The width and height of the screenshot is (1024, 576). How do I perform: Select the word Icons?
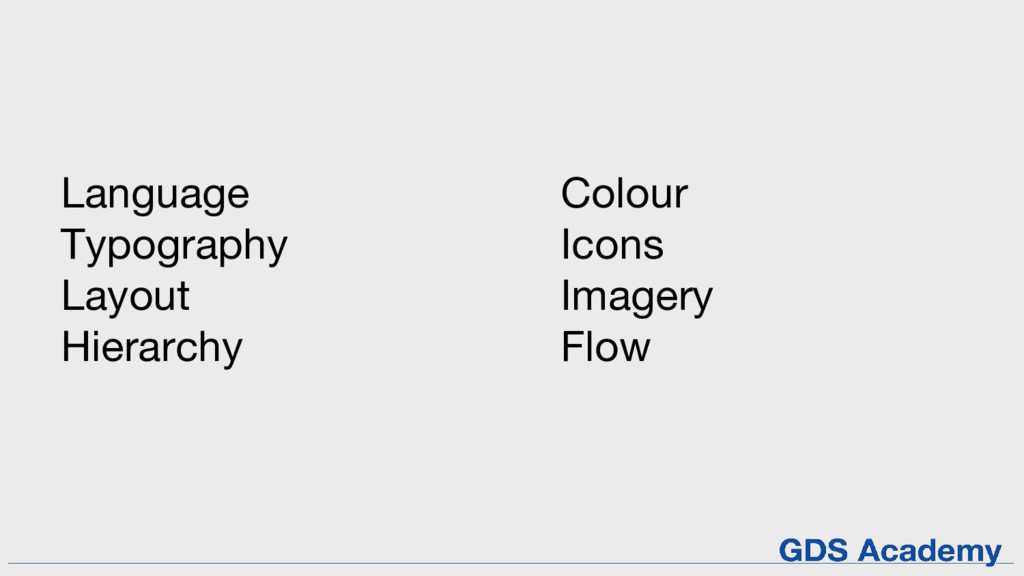tap(613, 244)
